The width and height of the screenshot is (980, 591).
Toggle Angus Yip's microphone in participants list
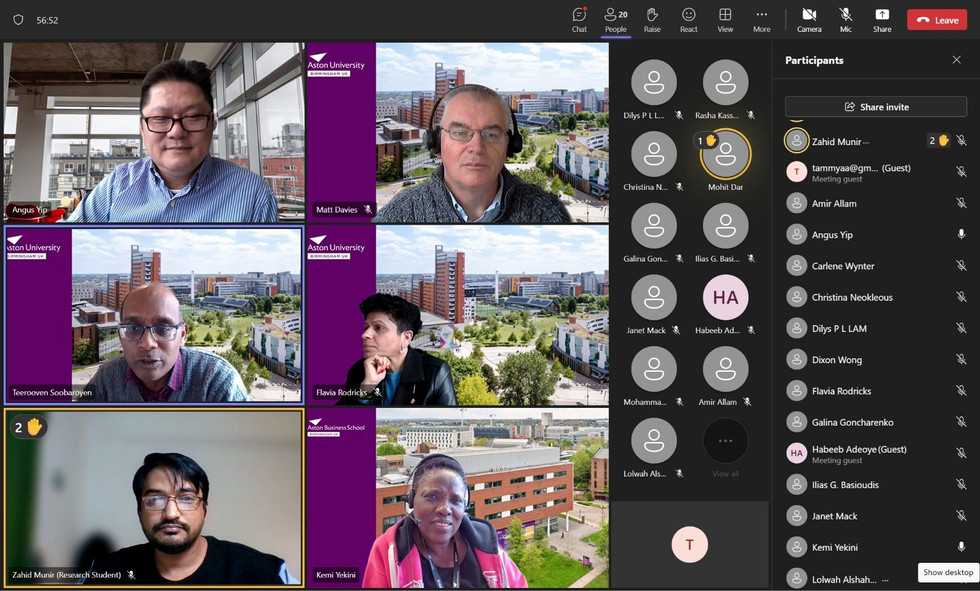pyautogui.click(x=961, y=235)
